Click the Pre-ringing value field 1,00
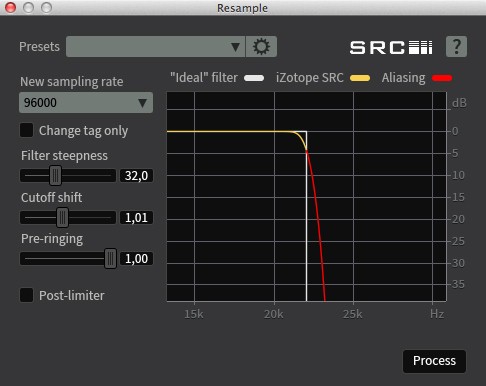The height and width of the screenshot is (386, 486). click(x=136, y=258)
